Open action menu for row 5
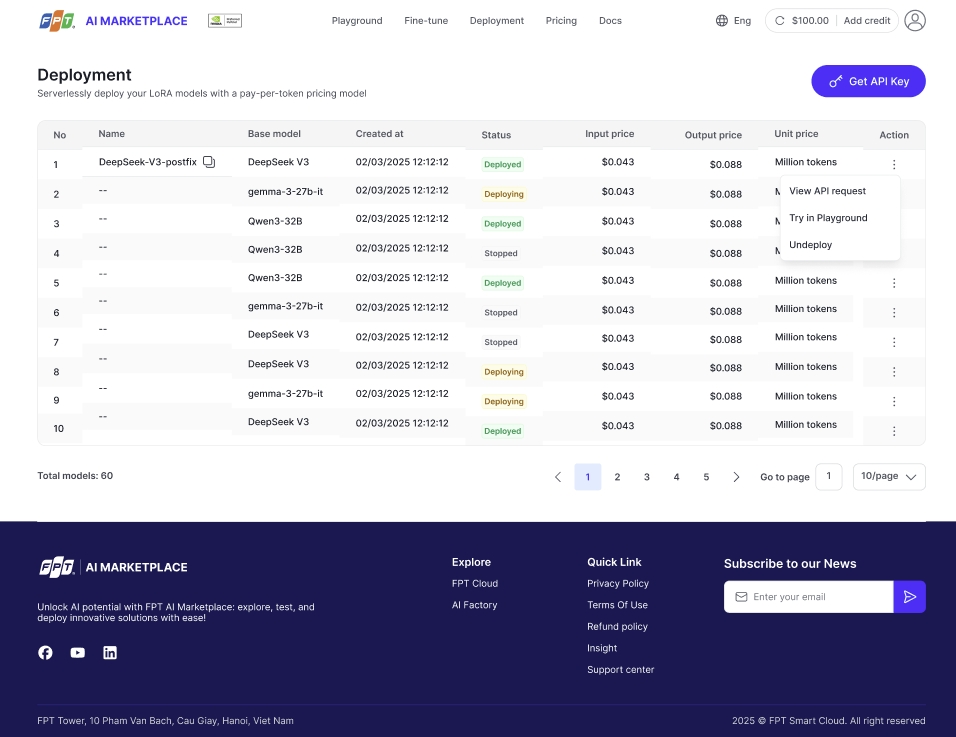The height and width of the screenshot is (737, 956). pos(894,283)
